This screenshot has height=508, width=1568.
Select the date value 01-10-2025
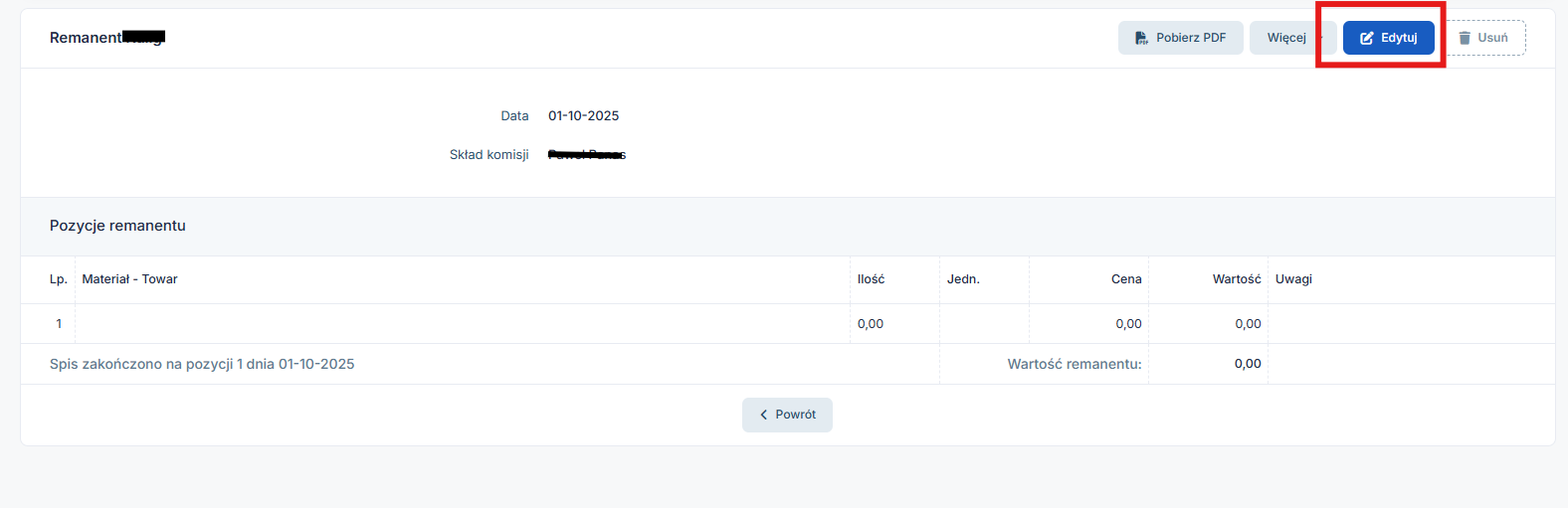(x=583, y=116)
